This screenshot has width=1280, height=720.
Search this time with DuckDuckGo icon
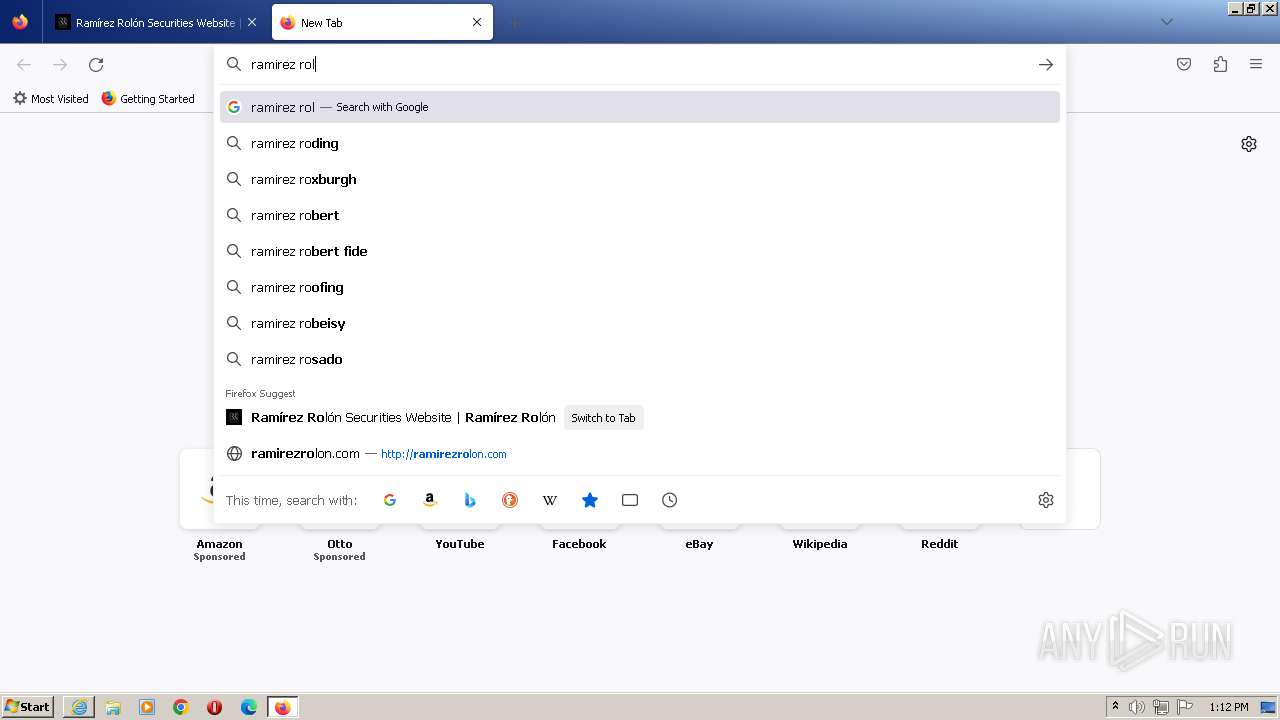pyautogui.click(x=510, y=500)
